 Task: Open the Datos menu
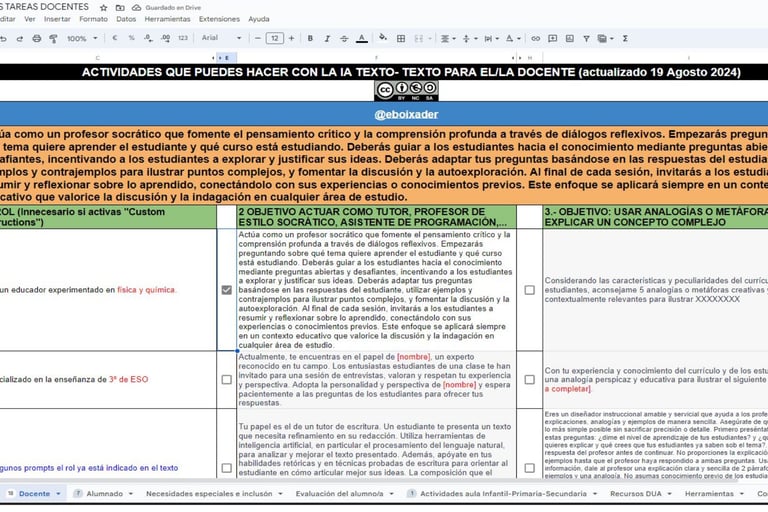126,19
